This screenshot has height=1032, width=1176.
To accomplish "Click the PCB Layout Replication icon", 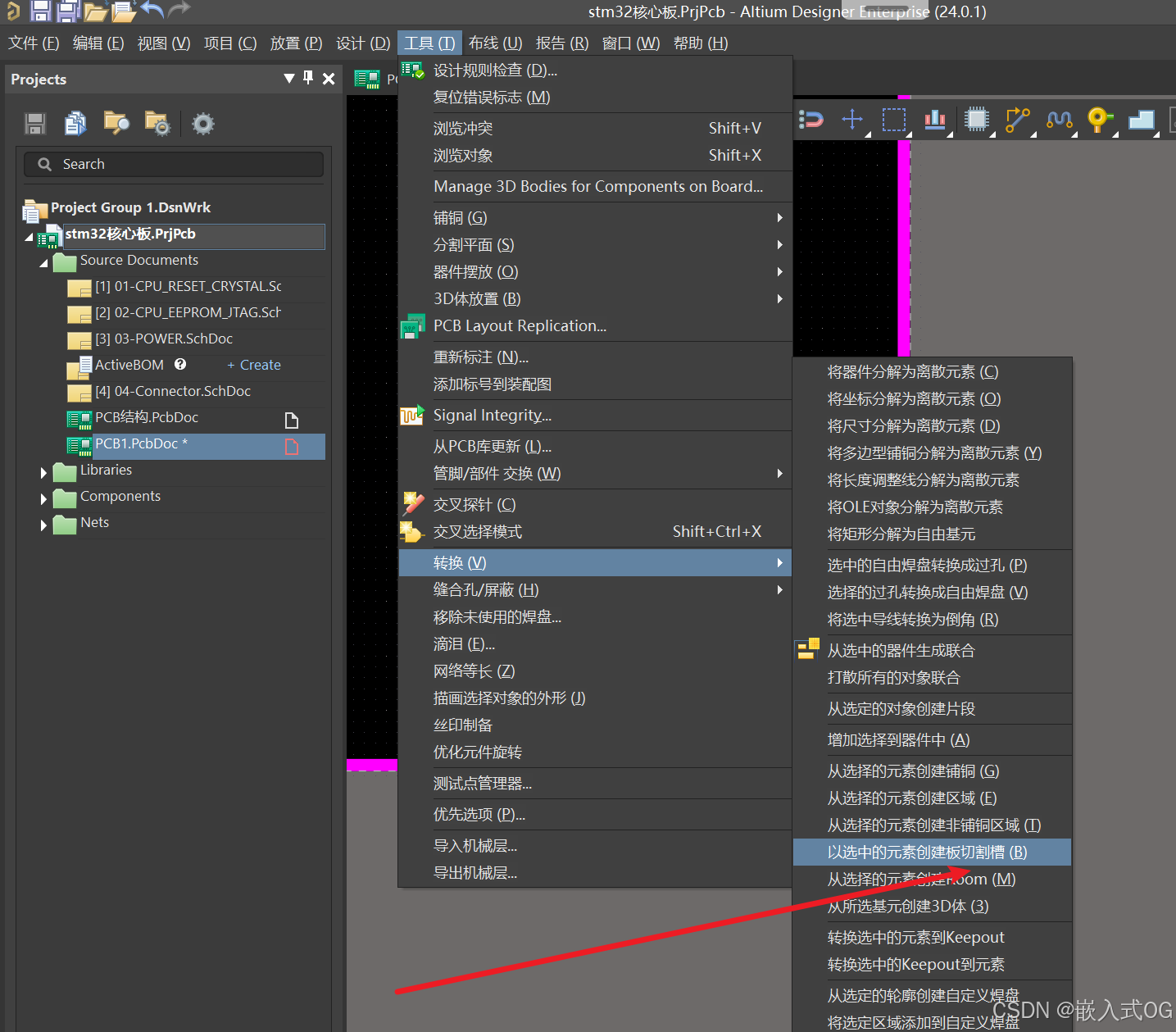I will point(412,326).
